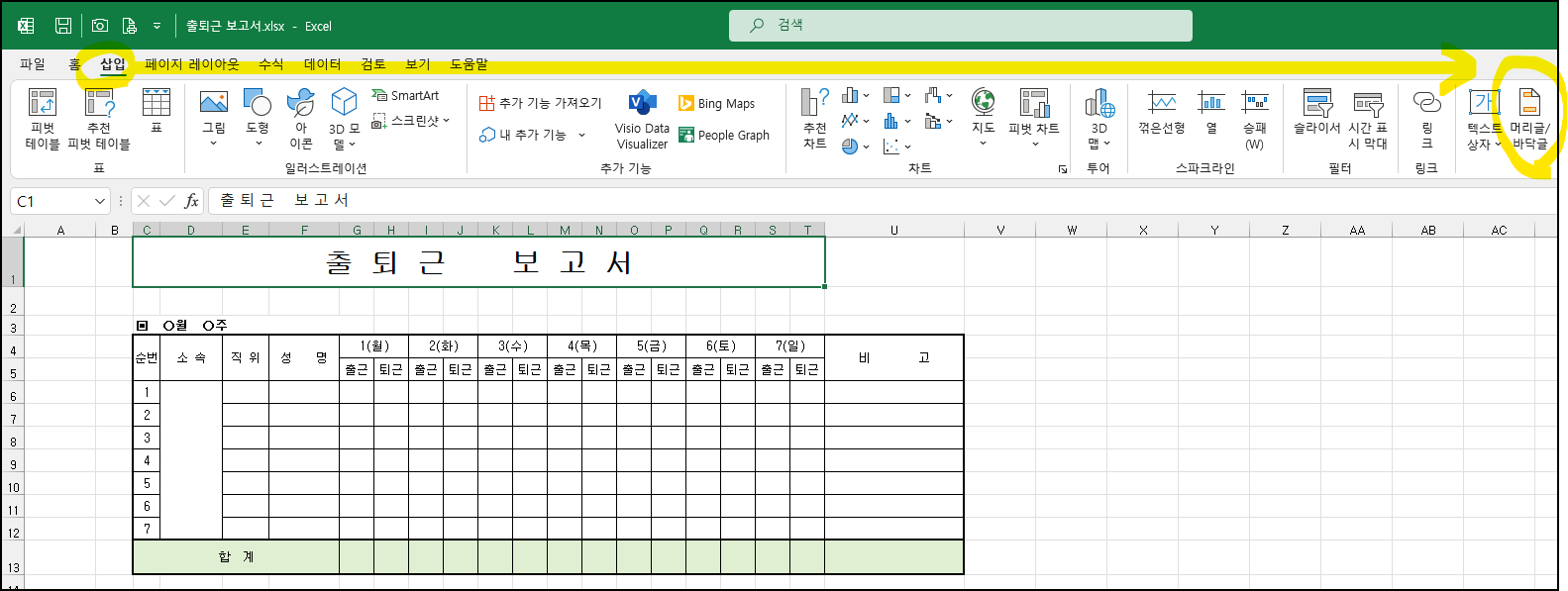Insert a table (표) from ribbon
The width and height of the screenshot is (1568, 591).
[x=157, y=111]
